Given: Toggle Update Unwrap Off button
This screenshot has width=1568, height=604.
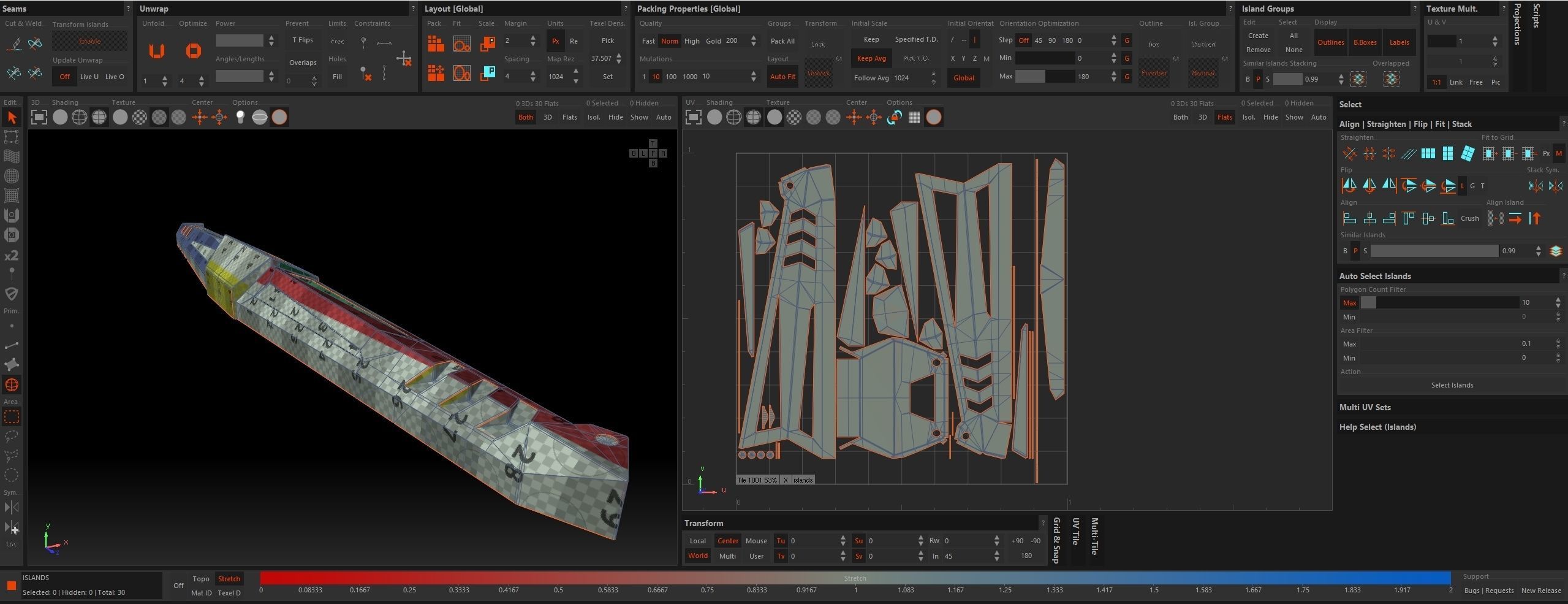Looking at the screenshot, I should [64, 77].
